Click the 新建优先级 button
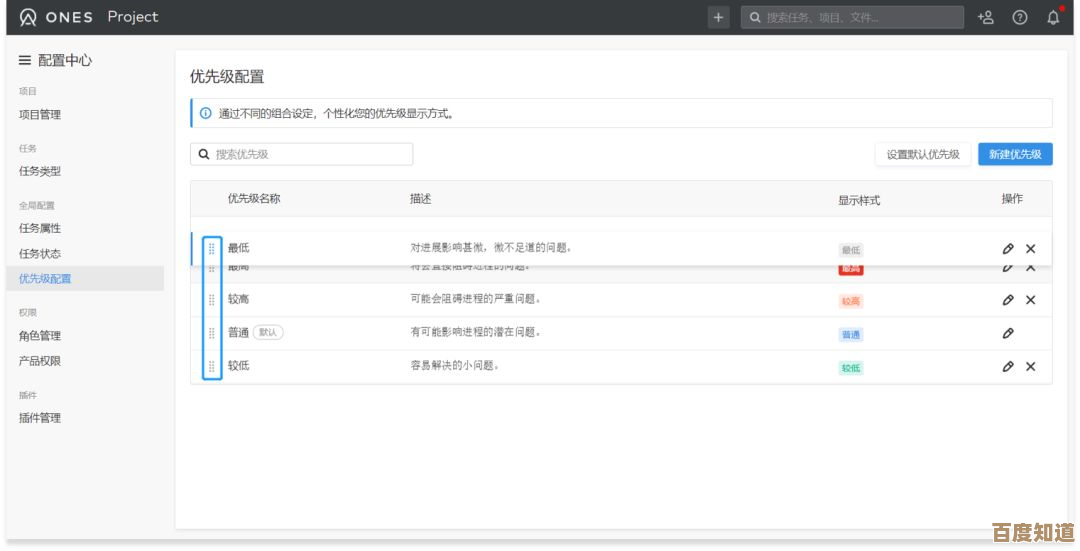The image size is (1080, 551). (1014, 154)
